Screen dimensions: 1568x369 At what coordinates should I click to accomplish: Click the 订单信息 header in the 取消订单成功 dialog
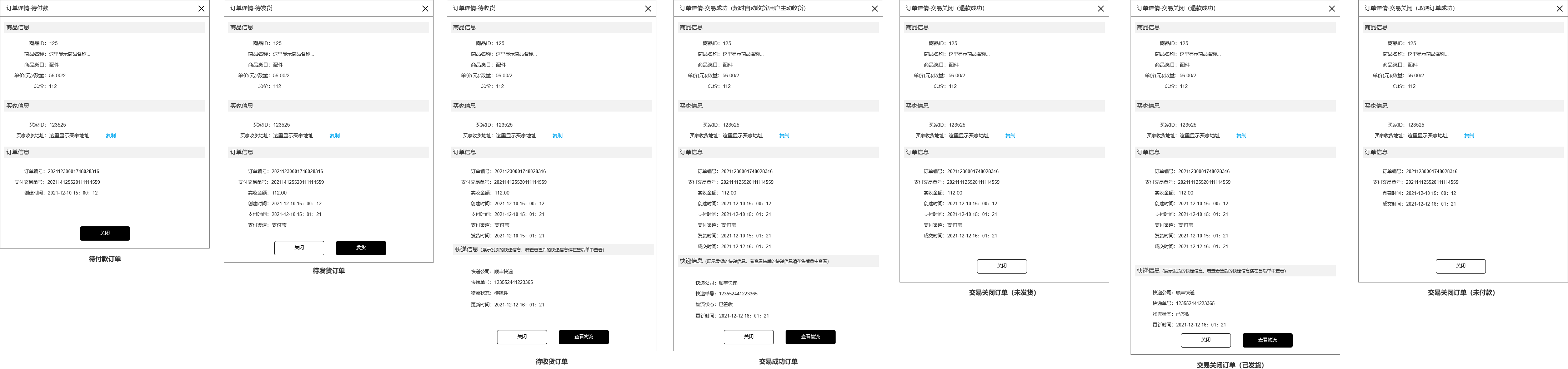1463,152
